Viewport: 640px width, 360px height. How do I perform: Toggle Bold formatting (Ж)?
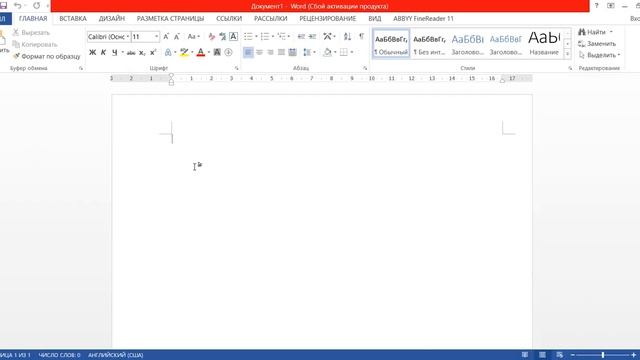[x=92, y=52]
